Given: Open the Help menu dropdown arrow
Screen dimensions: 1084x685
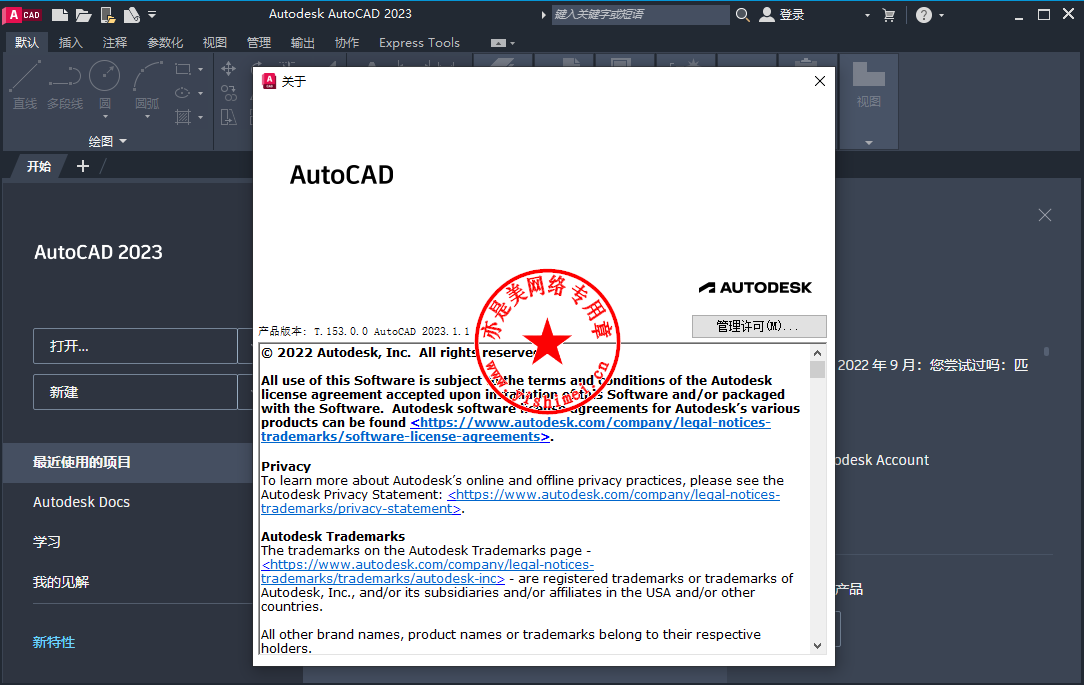Looking at the screenshot, I should 941,15.
